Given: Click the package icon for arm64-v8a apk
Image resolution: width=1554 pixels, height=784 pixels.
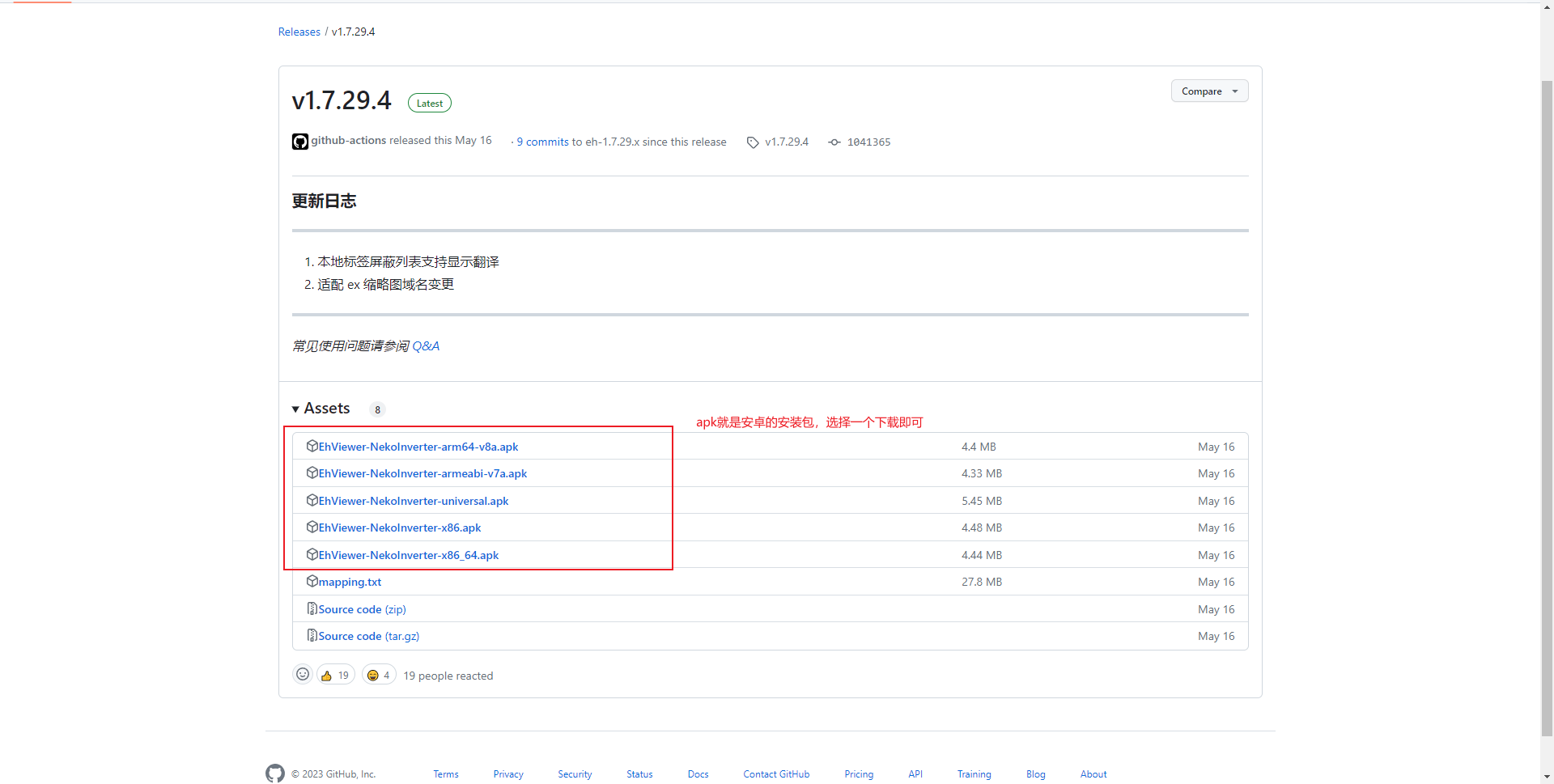Looking at the screenshot, I should tap(312, 446).
